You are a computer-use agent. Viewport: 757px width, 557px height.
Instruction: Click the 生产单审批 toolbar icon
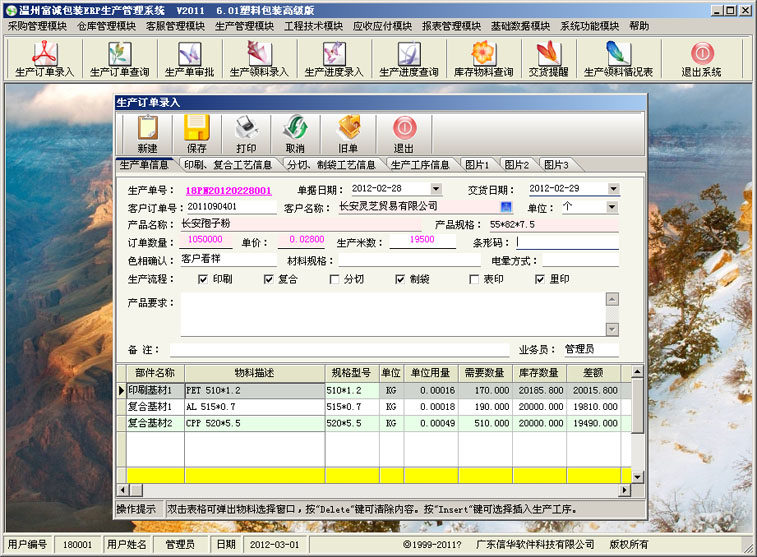[189, 59]
